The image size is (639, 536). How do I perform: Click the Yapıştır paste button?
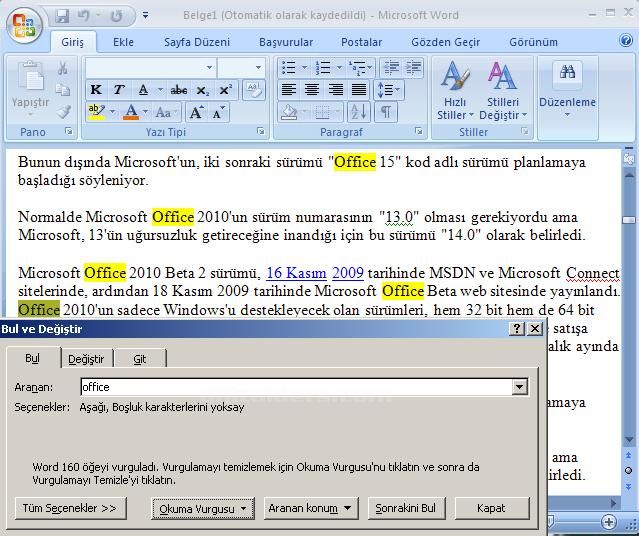(x=30, y=90)
